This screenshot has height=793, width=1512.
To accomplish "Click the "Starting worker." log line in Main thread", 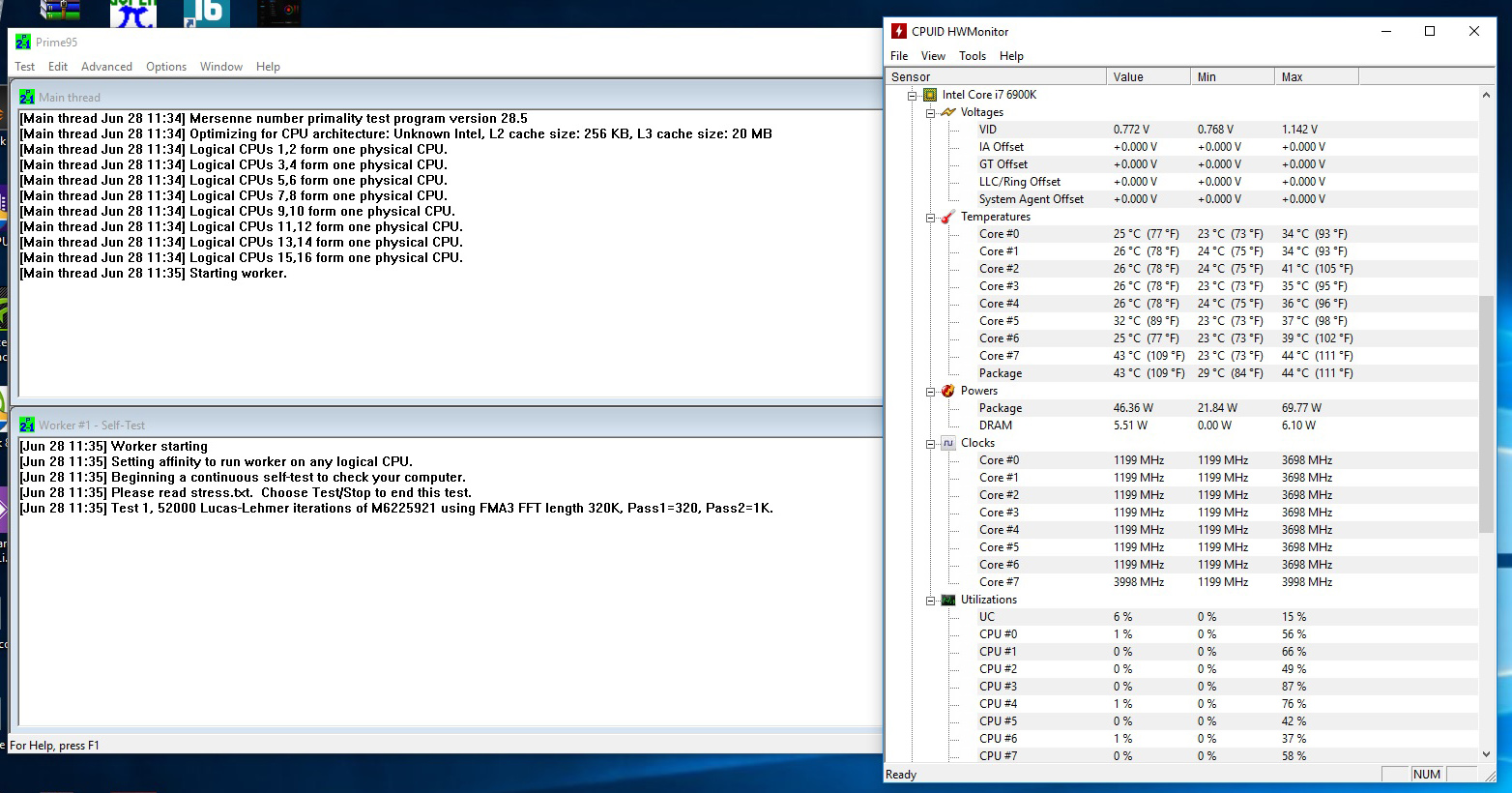I will pyautogui.click(x=153, y=273).
